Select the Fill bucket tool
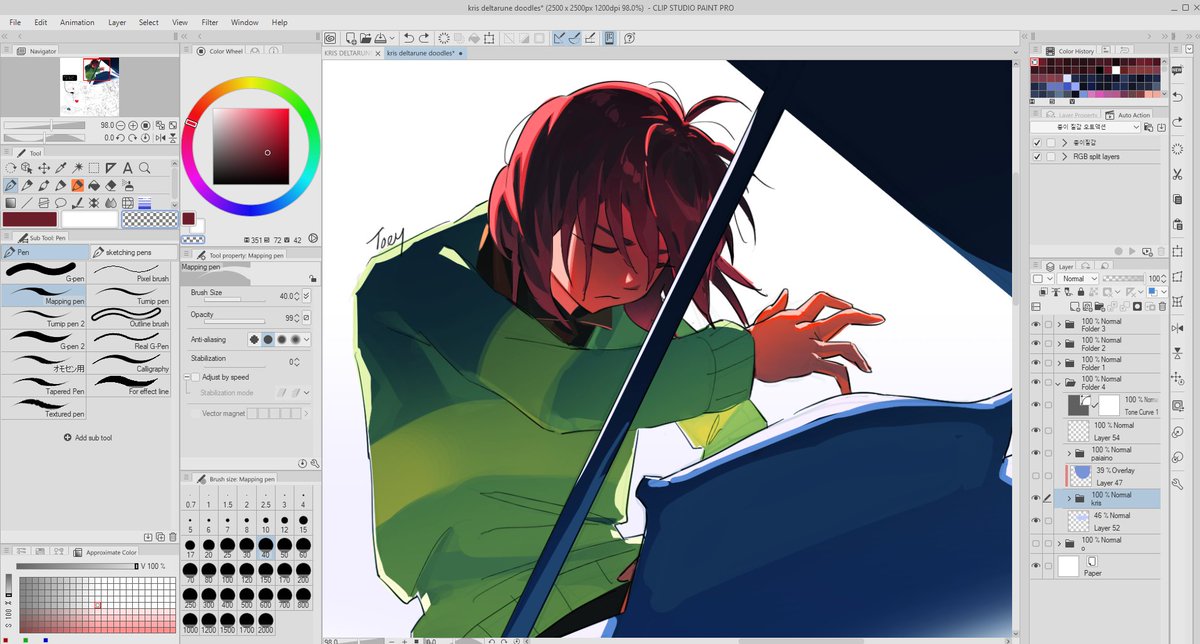1200x644 pixels. tap(94, 185)
